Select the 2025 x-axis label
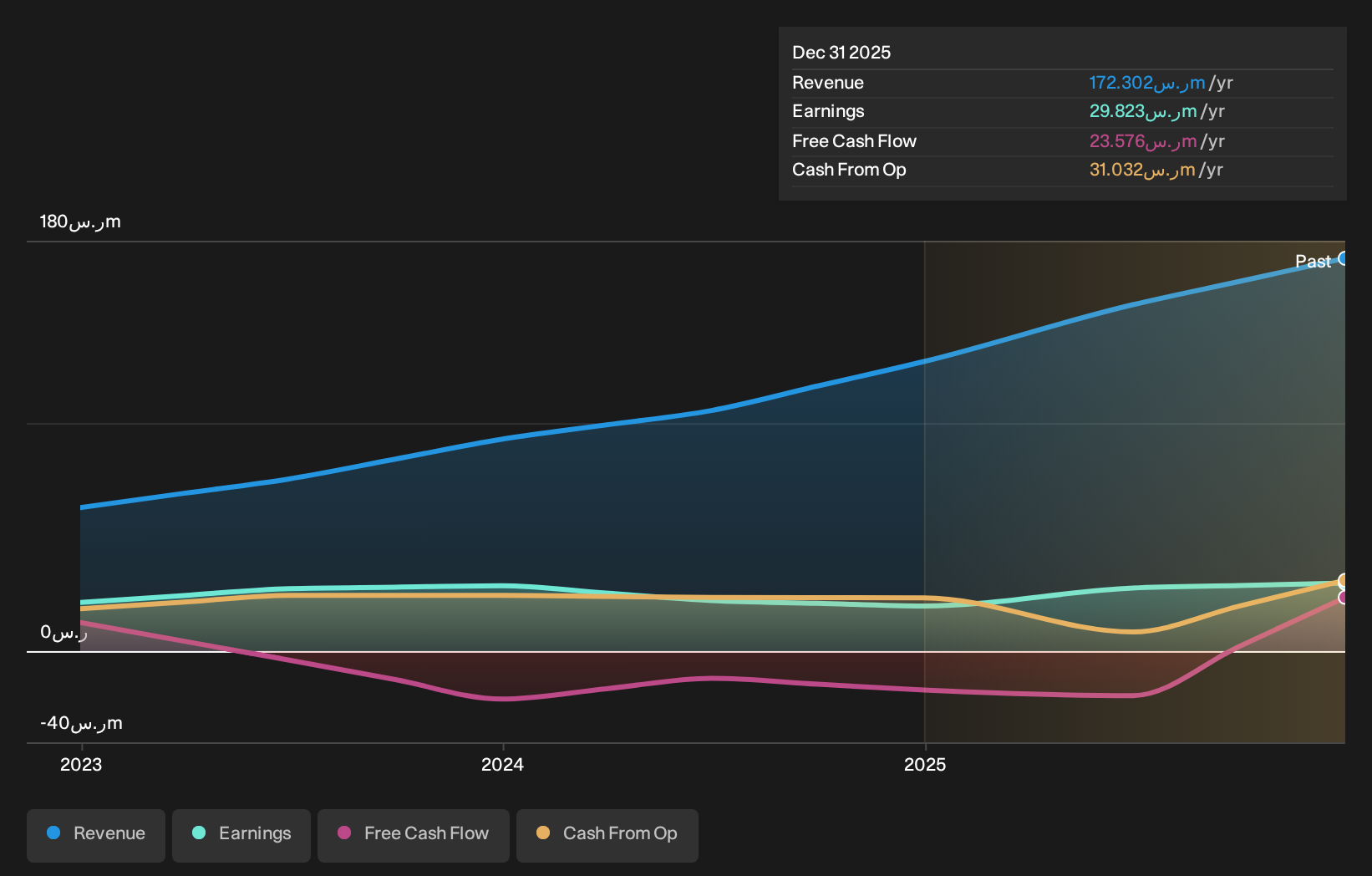Screen dimensions: 1372x876 point(925,765)
